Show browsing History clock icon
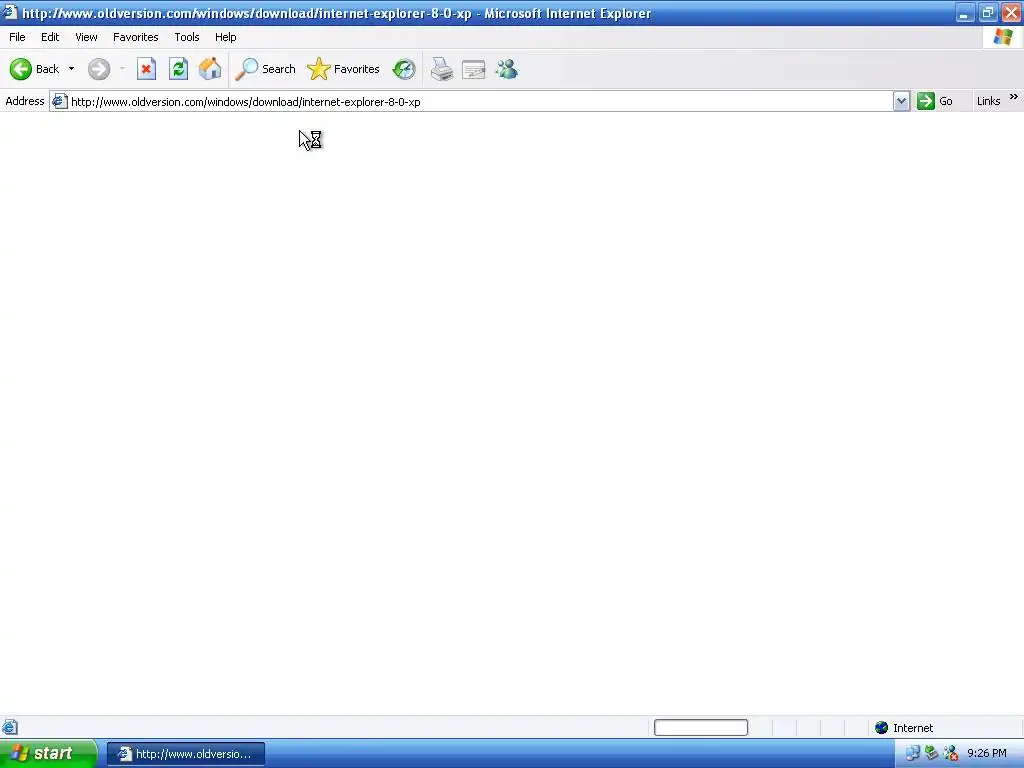Screen dimensions: 1024x768 404,69
